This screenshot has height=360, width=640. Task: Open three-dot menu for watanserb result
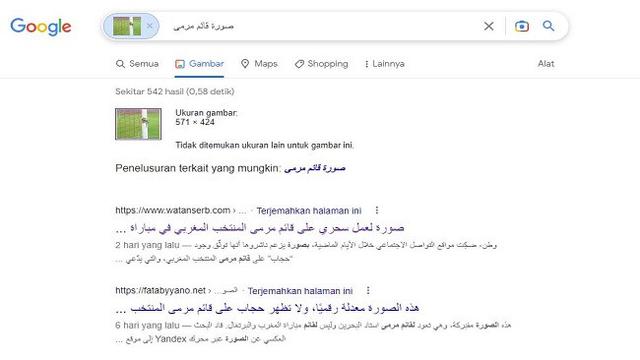377,210
